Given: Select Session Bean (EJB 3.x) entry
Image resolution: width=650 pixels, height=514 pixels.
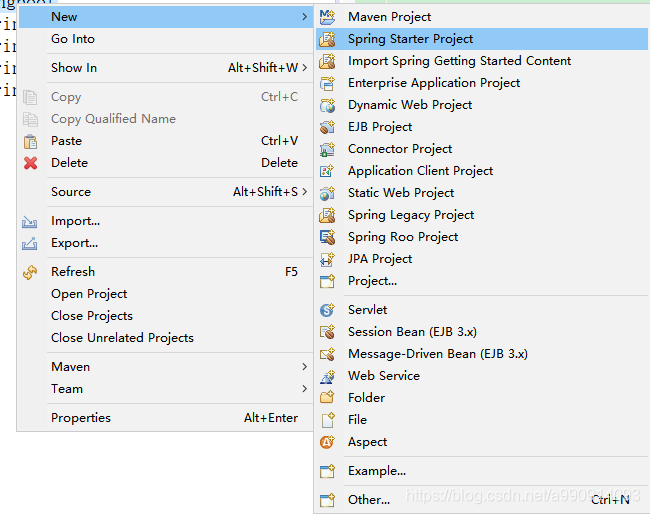Looking at the screenshot, I should coord(482,332).
